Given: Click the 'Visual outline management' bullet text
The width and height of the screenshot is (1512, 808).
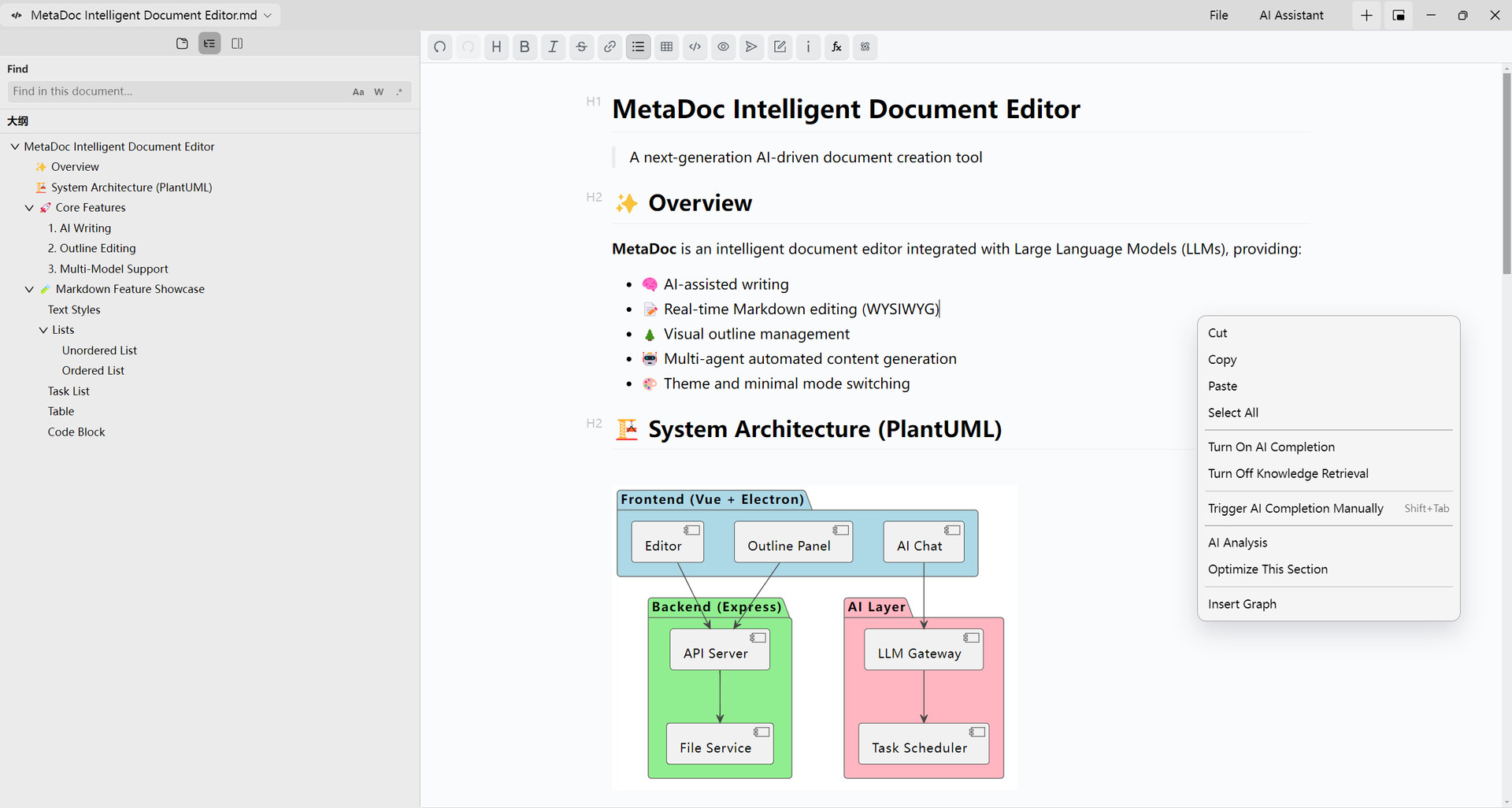Looking at the screenshot, I should tap(756, 335).
